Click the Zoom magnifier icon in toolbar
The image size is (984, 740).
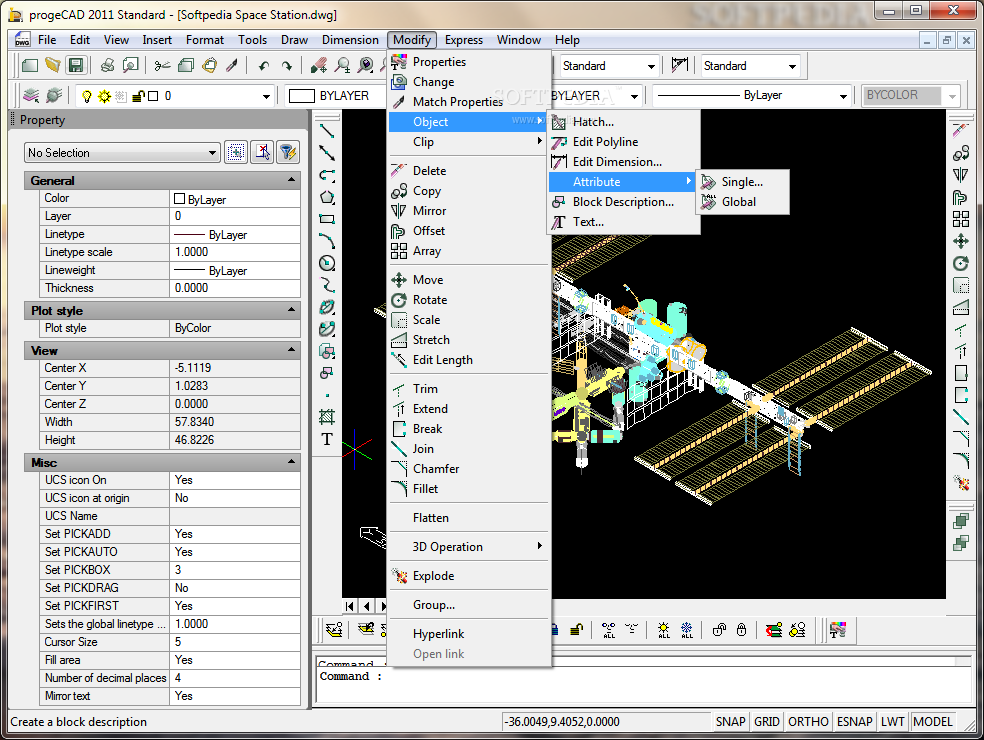point(343,65)
